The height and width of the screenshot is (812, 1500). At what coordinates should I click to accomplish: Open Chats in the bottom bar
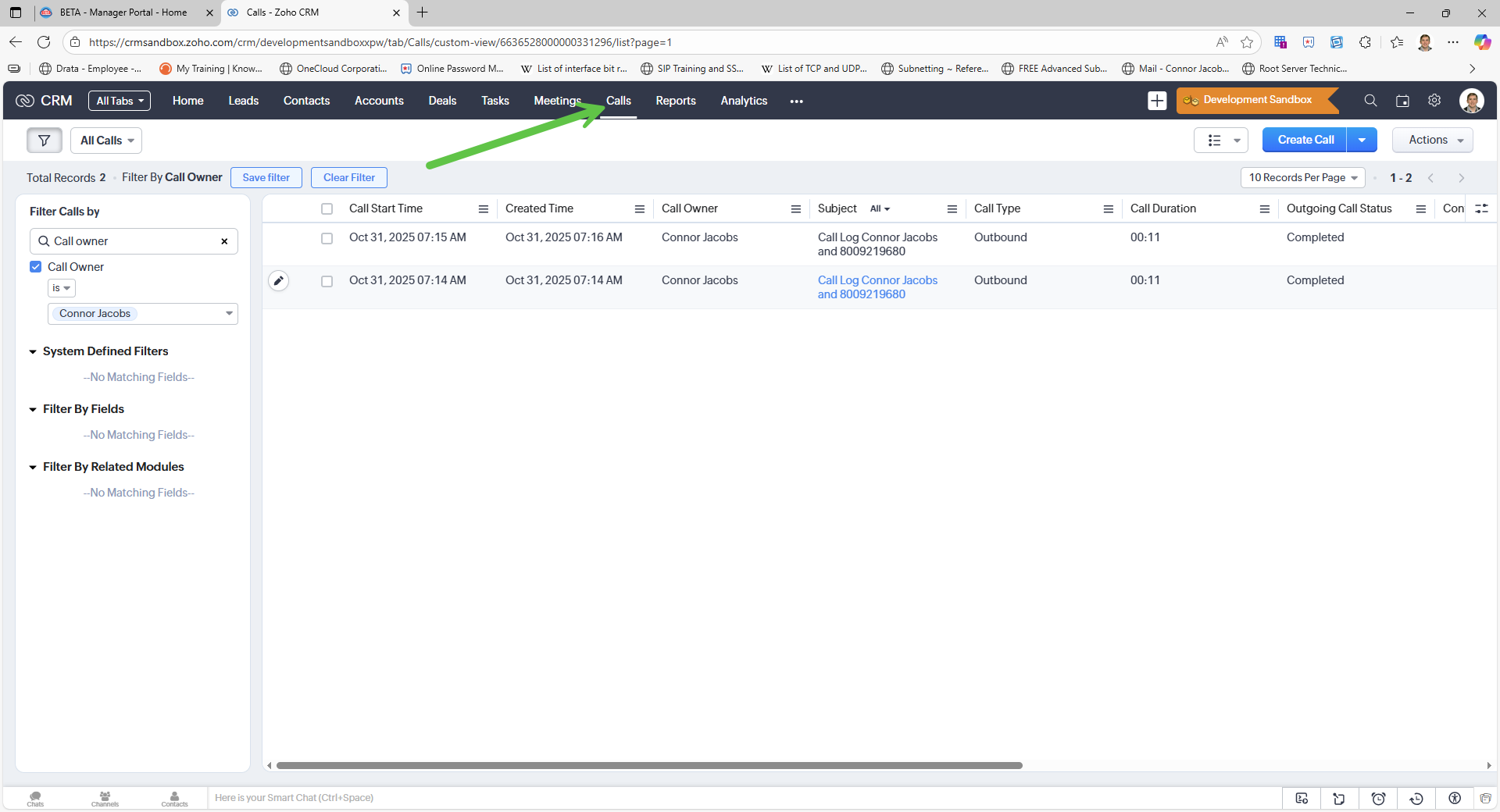pyautogui.click(x=35, y=798)
